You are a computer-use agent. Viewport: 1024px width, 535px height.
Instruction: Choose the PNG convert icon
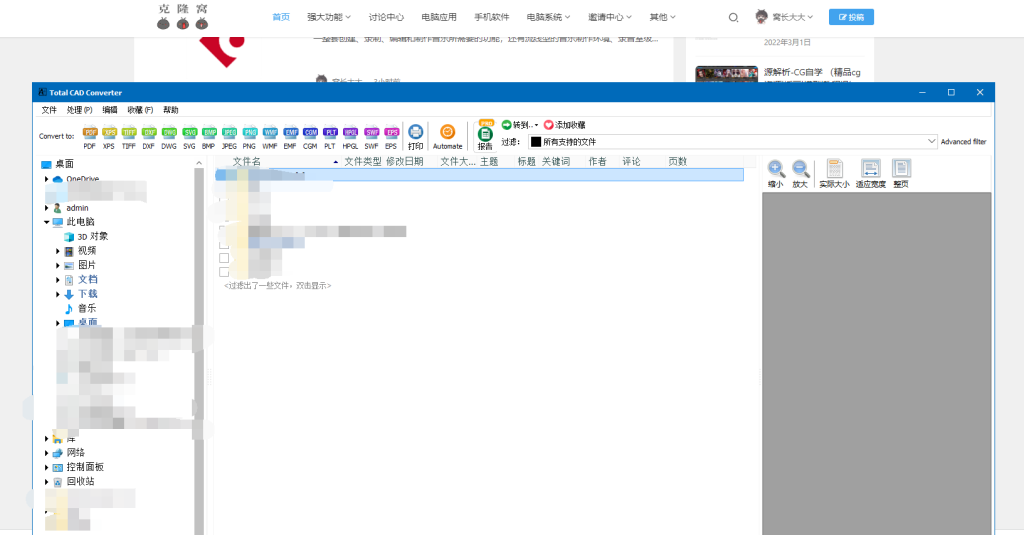pos(249,137)
